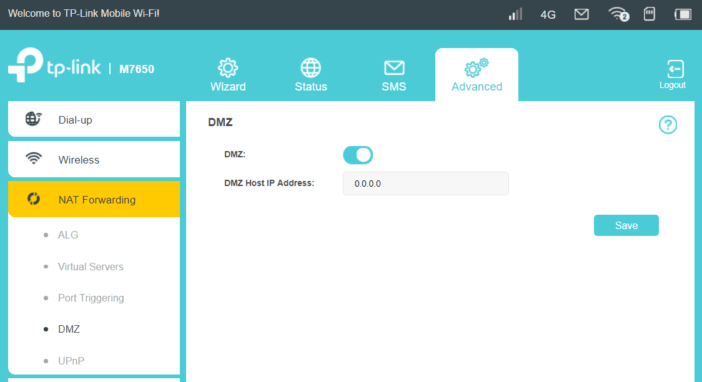This screenshot has width=702, height=382.
Task: Open the Dial-up menu section
Action: tap(94, 120)
